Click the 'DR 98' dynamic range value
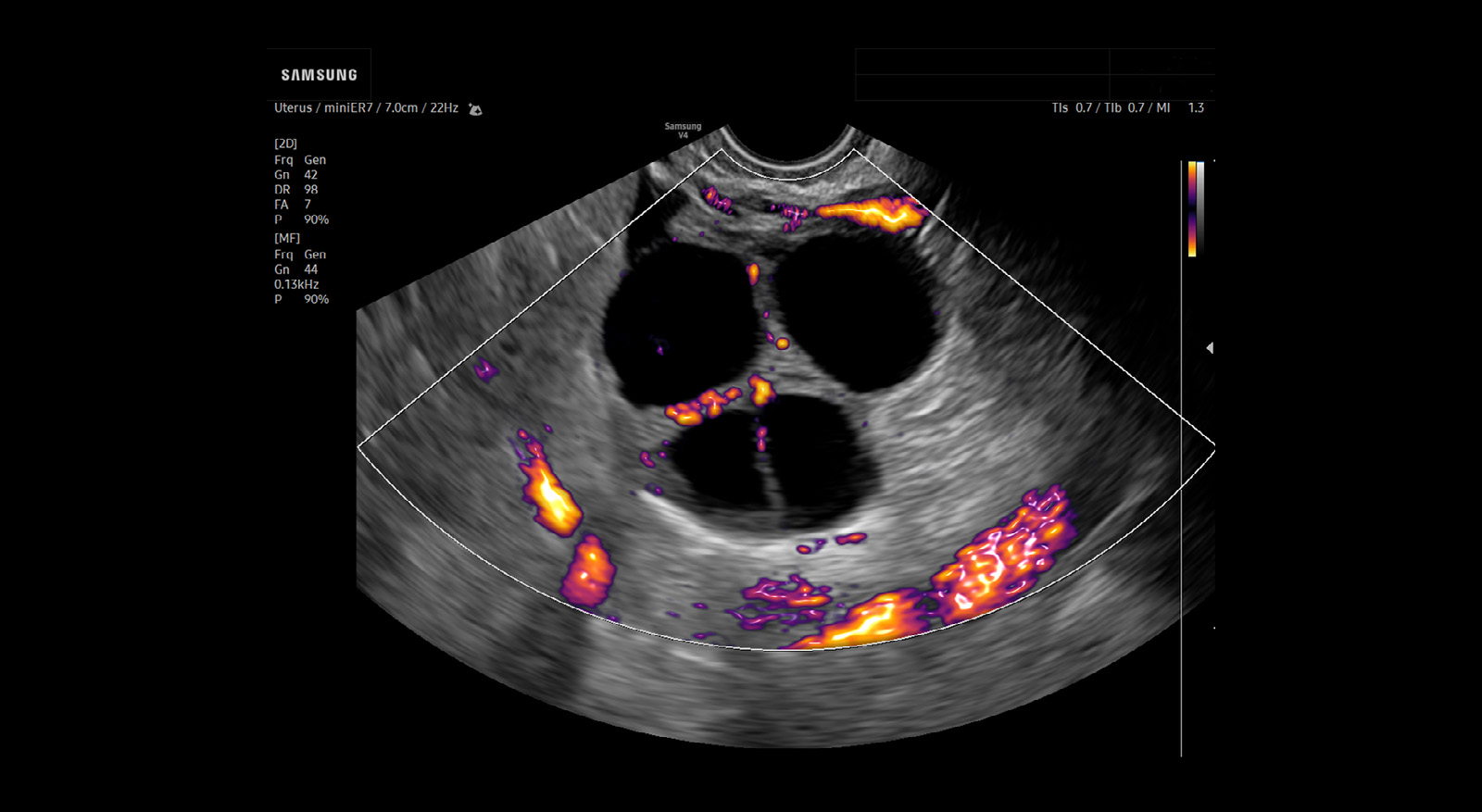Image resolution: width=1482 pixels, height=812 pixels. tap(295, 190)
